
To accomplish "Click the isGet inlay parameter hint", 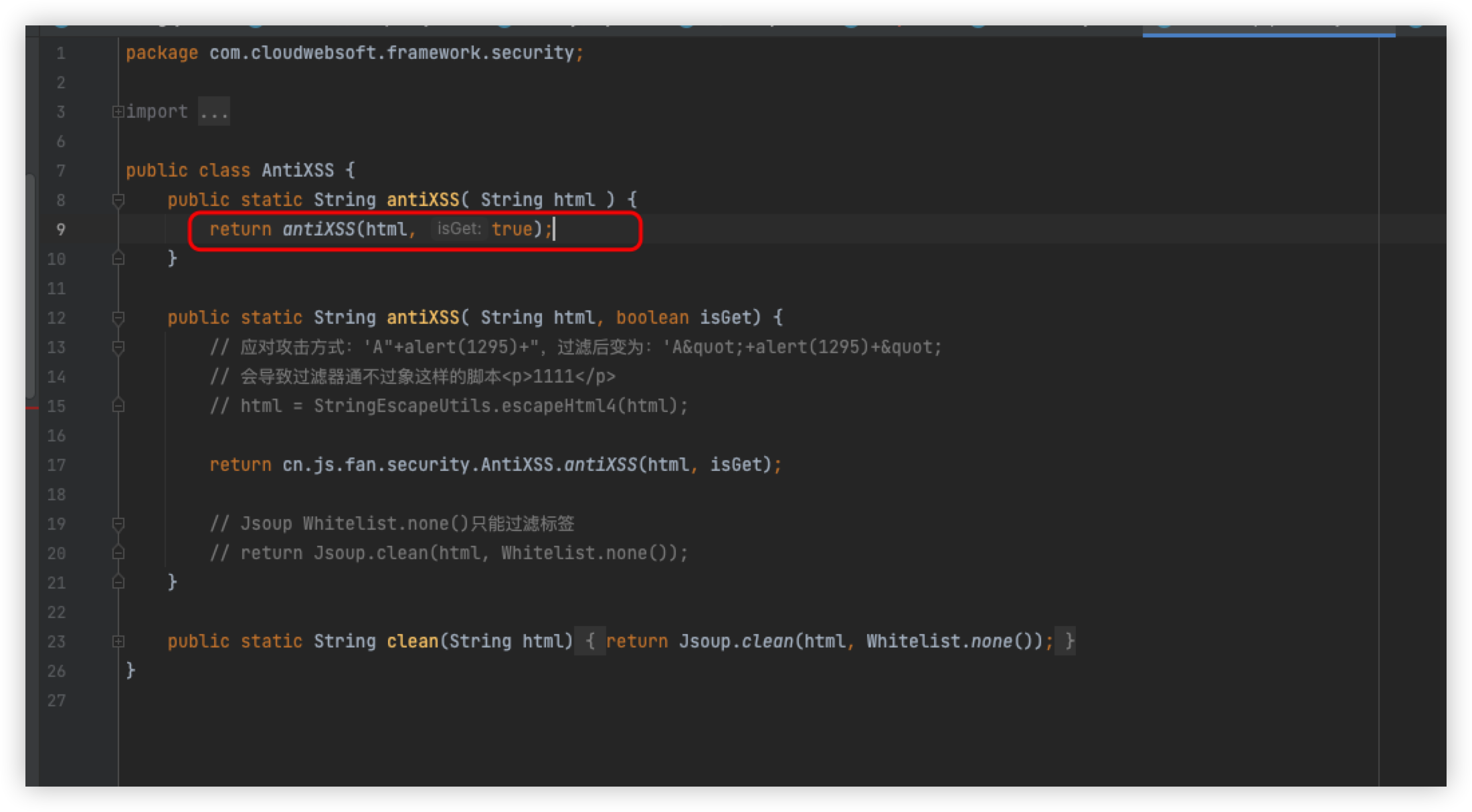I will [458, 229].
